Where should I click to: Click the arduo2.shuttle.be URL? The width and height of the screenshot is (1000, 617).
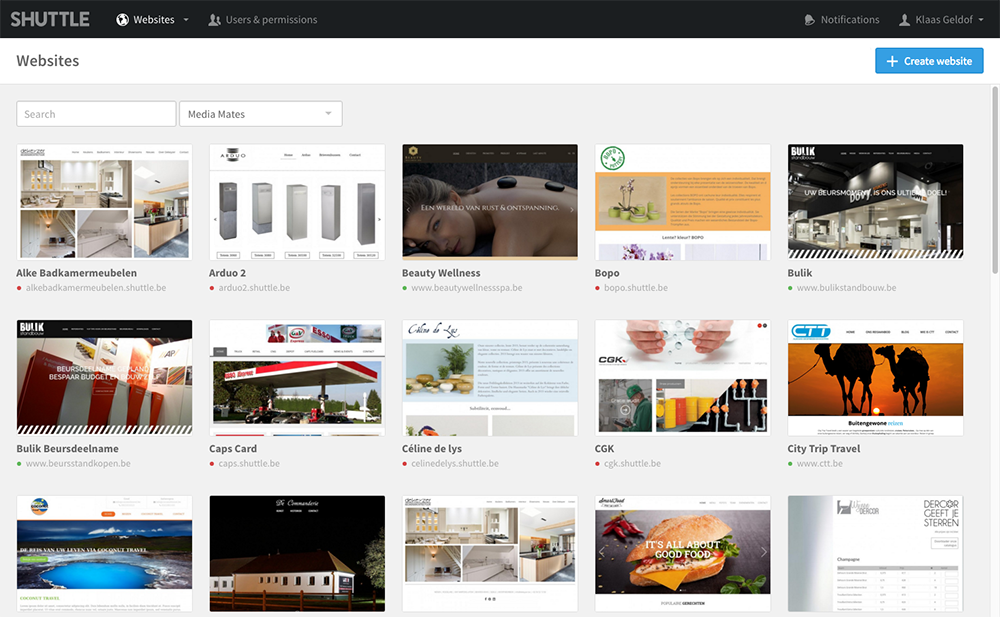tap(254, 288)
